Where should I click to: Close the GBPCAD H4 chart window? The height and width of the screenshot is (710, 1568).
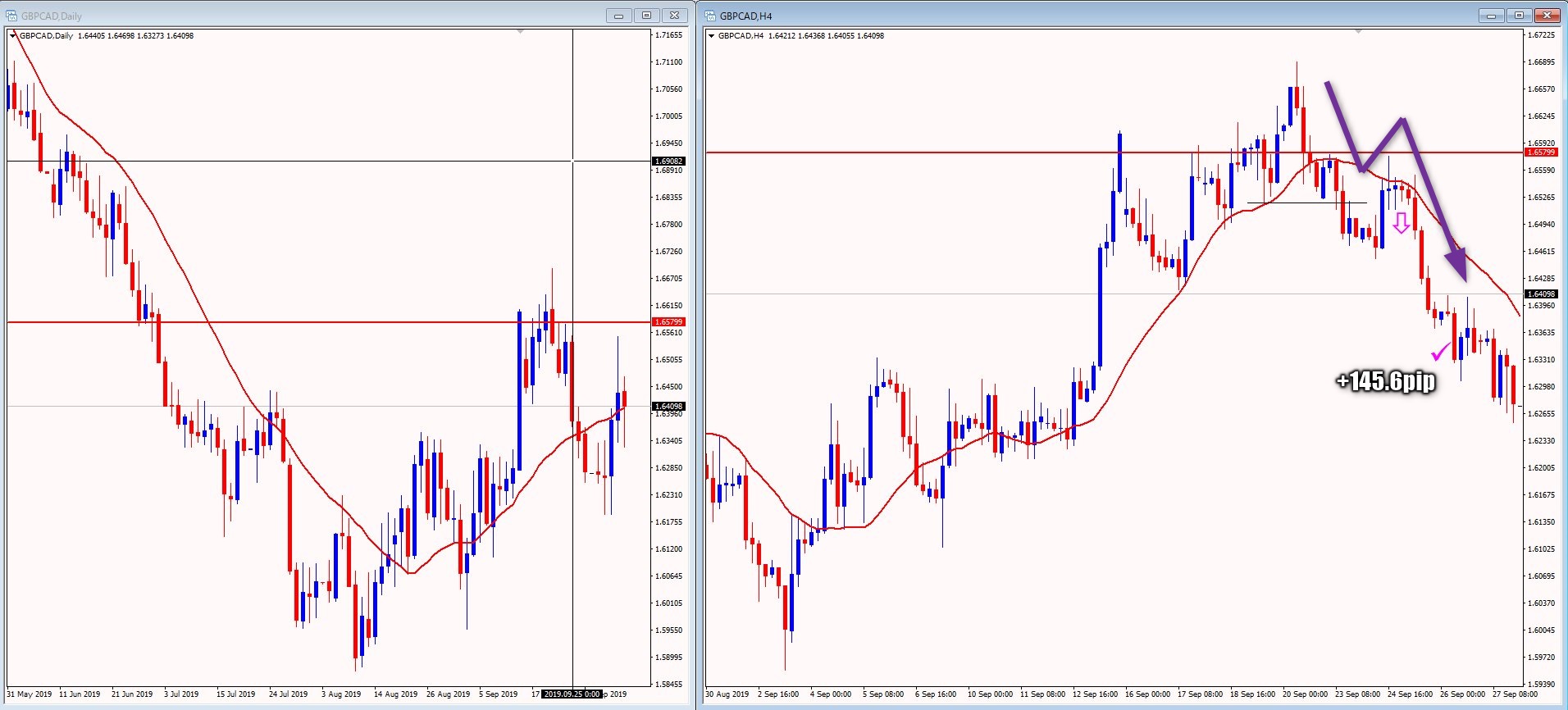tap(1547, 16)
